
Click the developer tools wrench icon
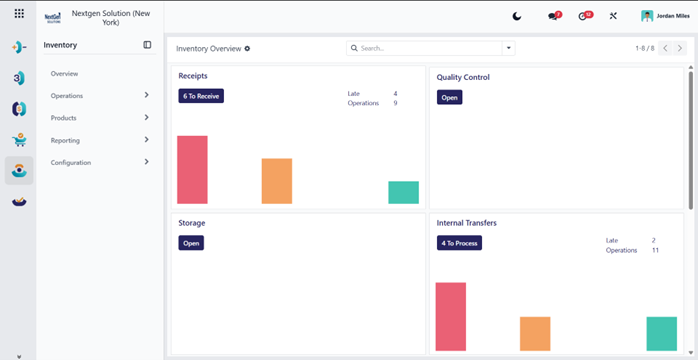[613, 16]
